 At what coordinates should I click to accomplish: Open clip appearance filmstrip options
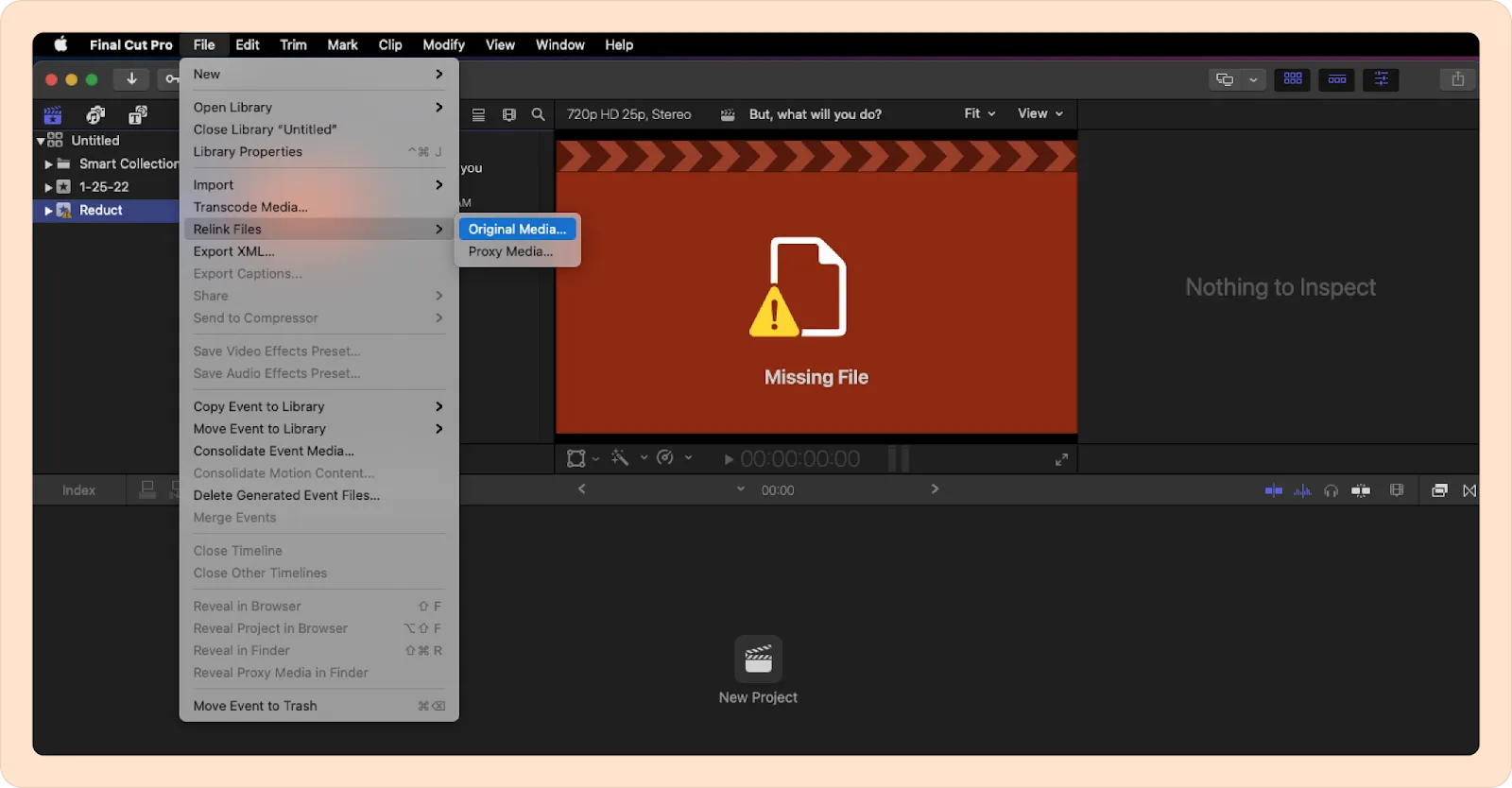pos(509,114)
